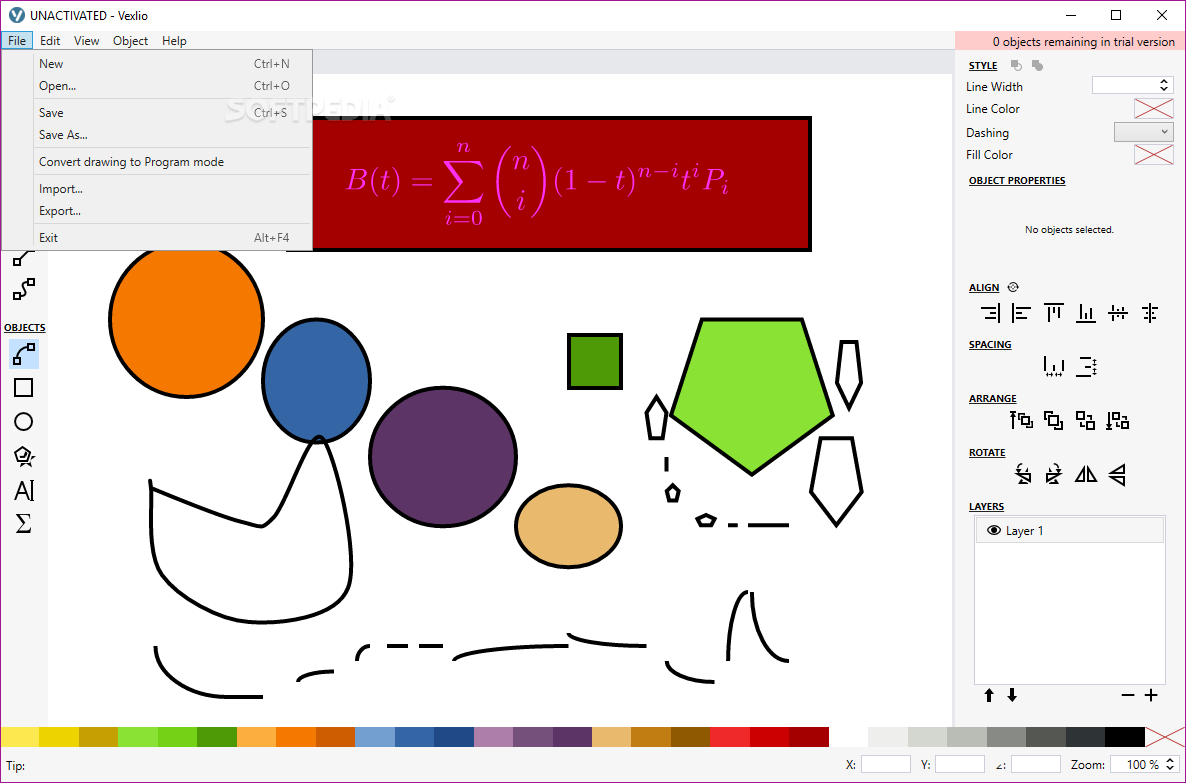Click the flip horizontal icon
The width and height of the screenshot is (1186, 783).
[x=1085, y=474]
